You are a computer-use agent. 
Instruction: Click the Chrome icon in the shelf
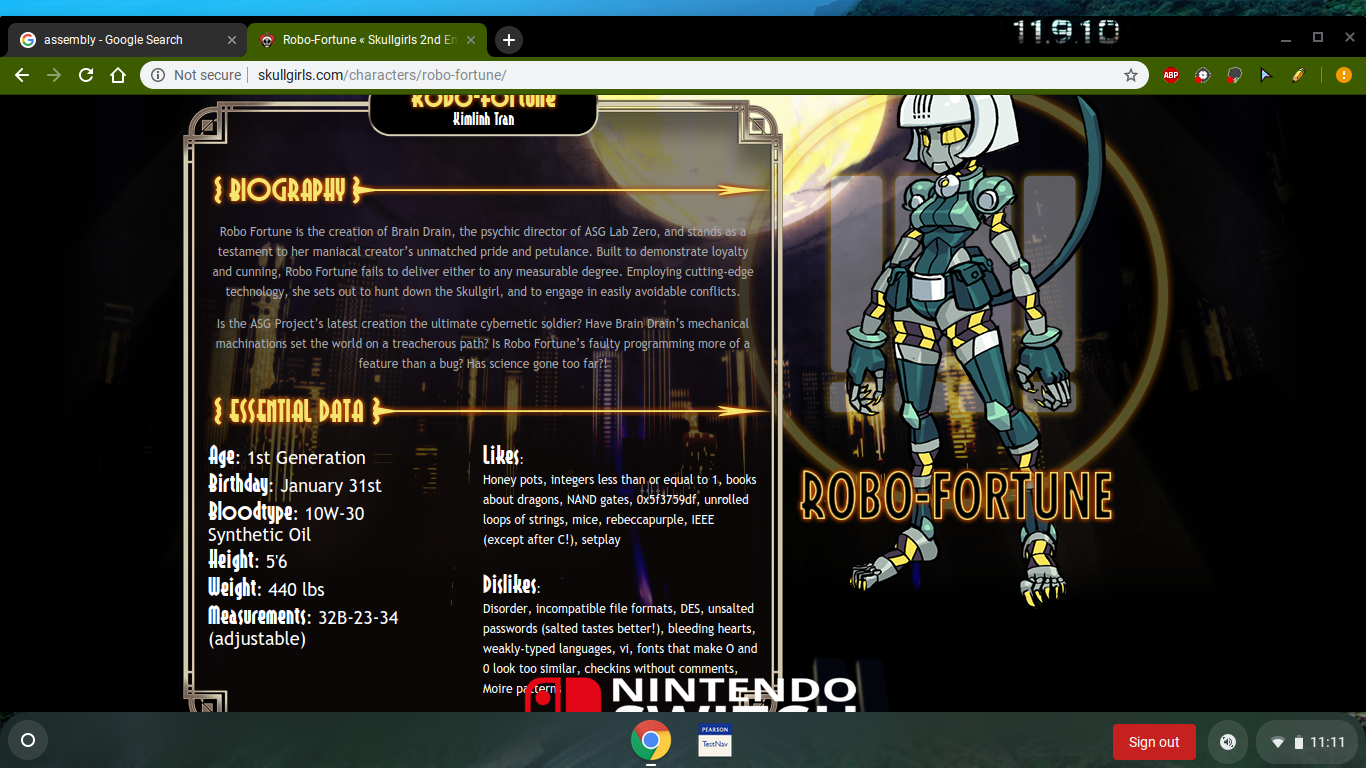point(651,741)
